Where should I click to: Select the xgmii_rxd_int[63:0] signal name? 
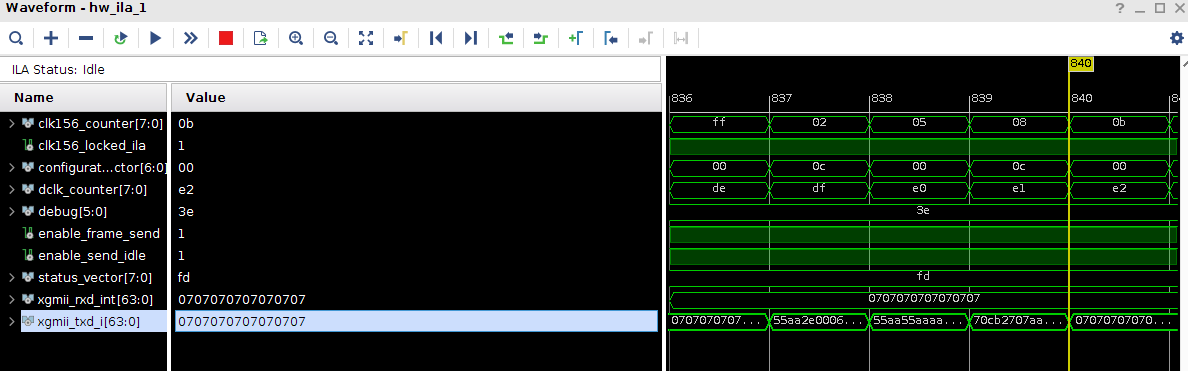[x=95, y=300]
